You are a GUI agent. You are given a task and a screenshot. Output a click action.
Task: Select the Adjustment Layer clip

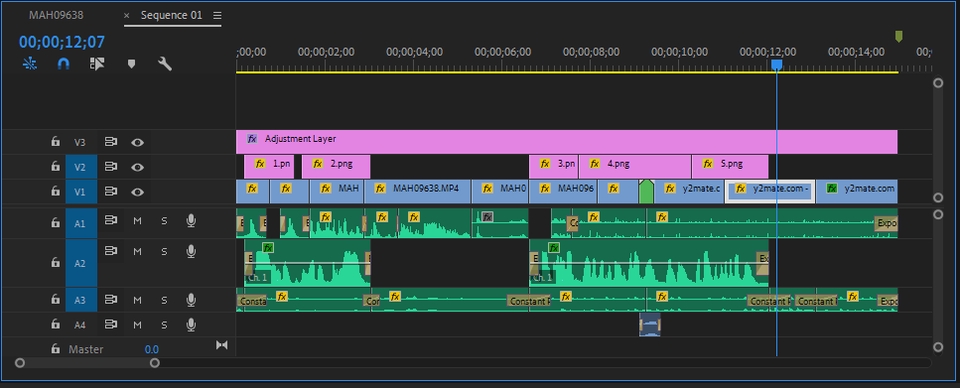(566, 142)
